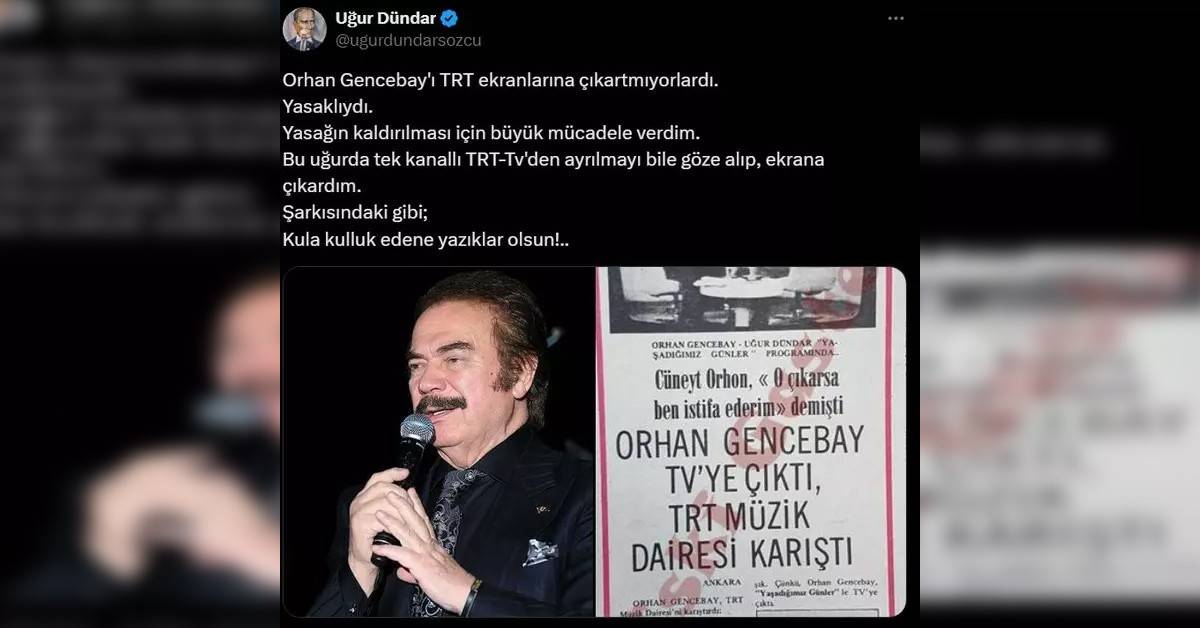Open the three-dot more options menu
The height and width of the screenshot is (628, 1200).
(x=895, y=19)
